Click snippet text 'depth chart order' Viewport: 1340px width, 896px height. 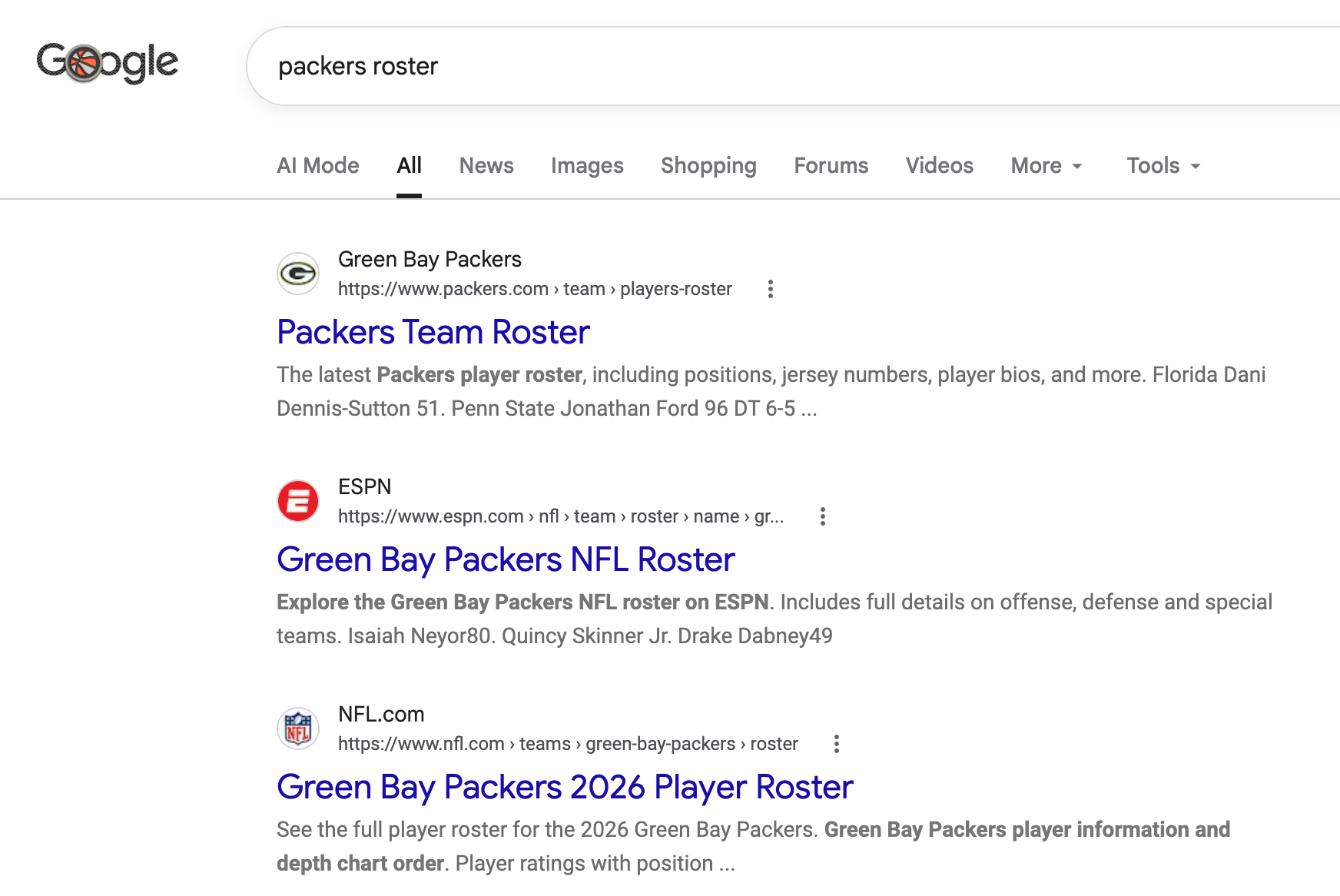pyautogui.click(x=360, y=863)
